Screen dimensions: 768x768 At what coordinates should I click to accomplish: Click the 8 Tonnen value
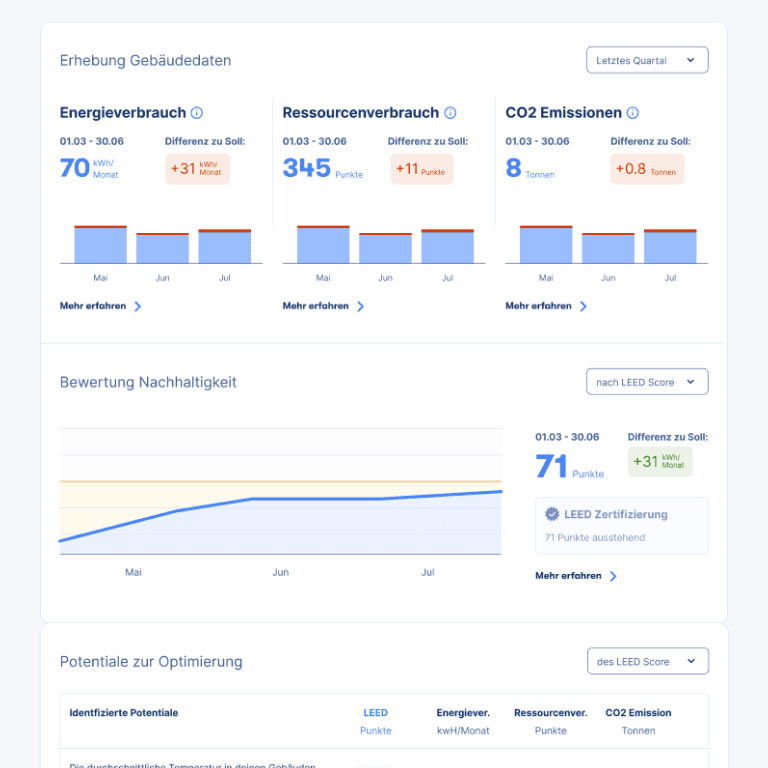click(530, 168)
